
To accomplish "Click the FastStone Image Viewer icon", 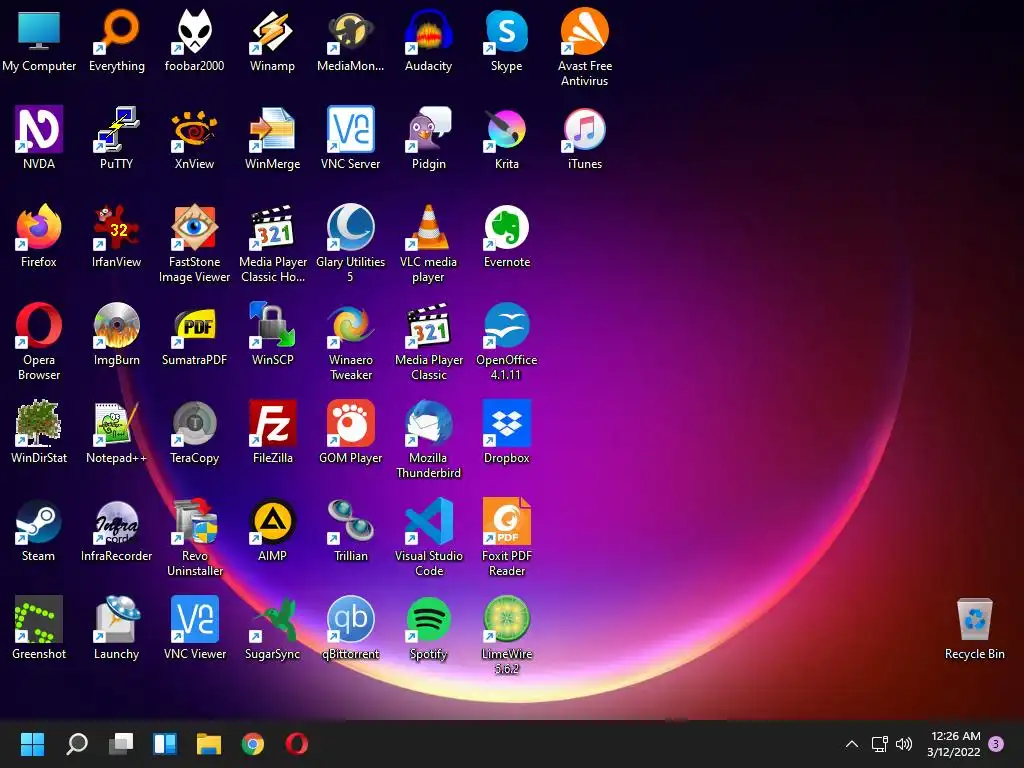I will (x=195, y=227).
